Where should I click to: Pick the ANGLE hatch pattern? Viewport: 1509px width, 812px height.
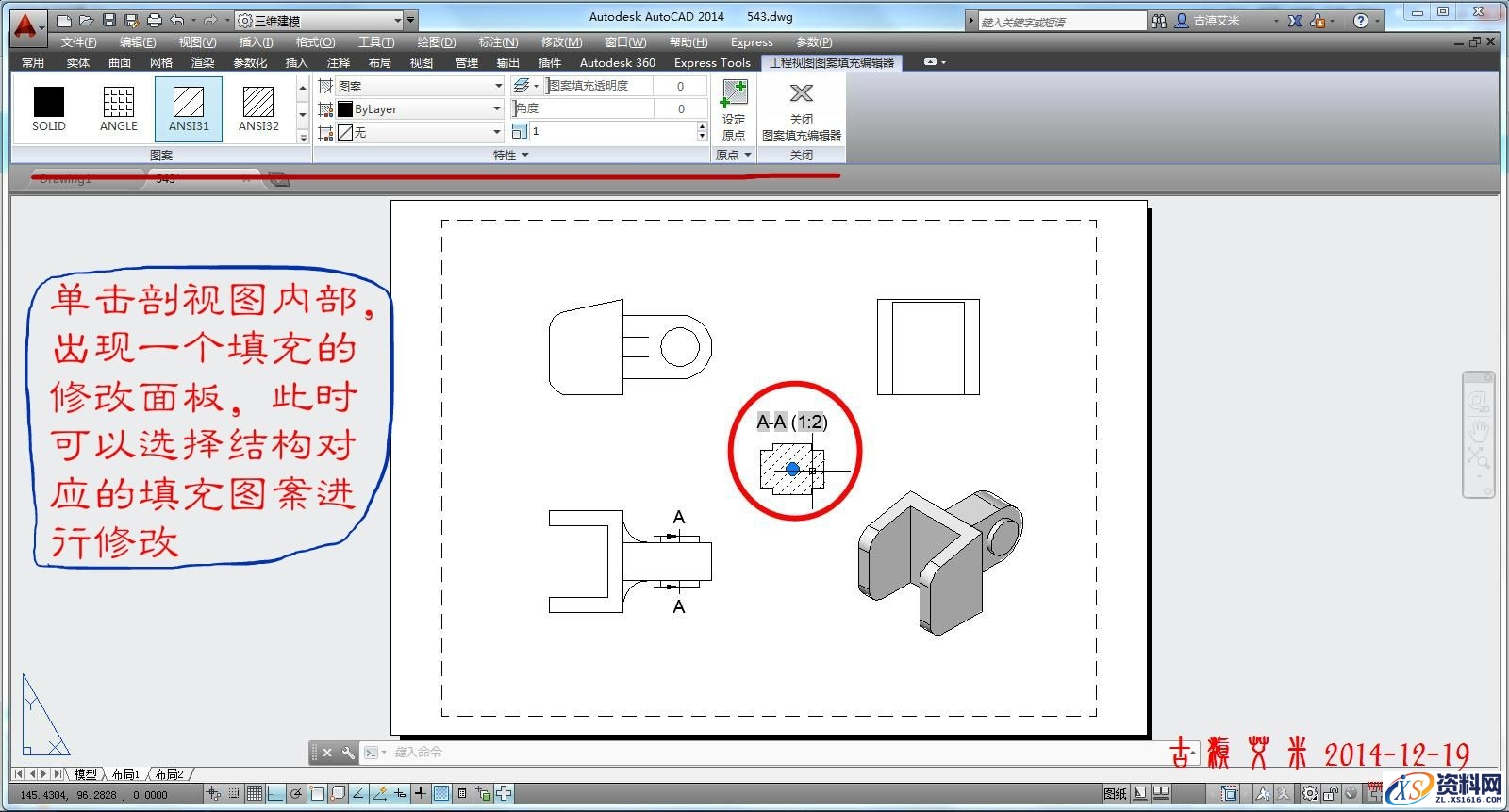118,108
